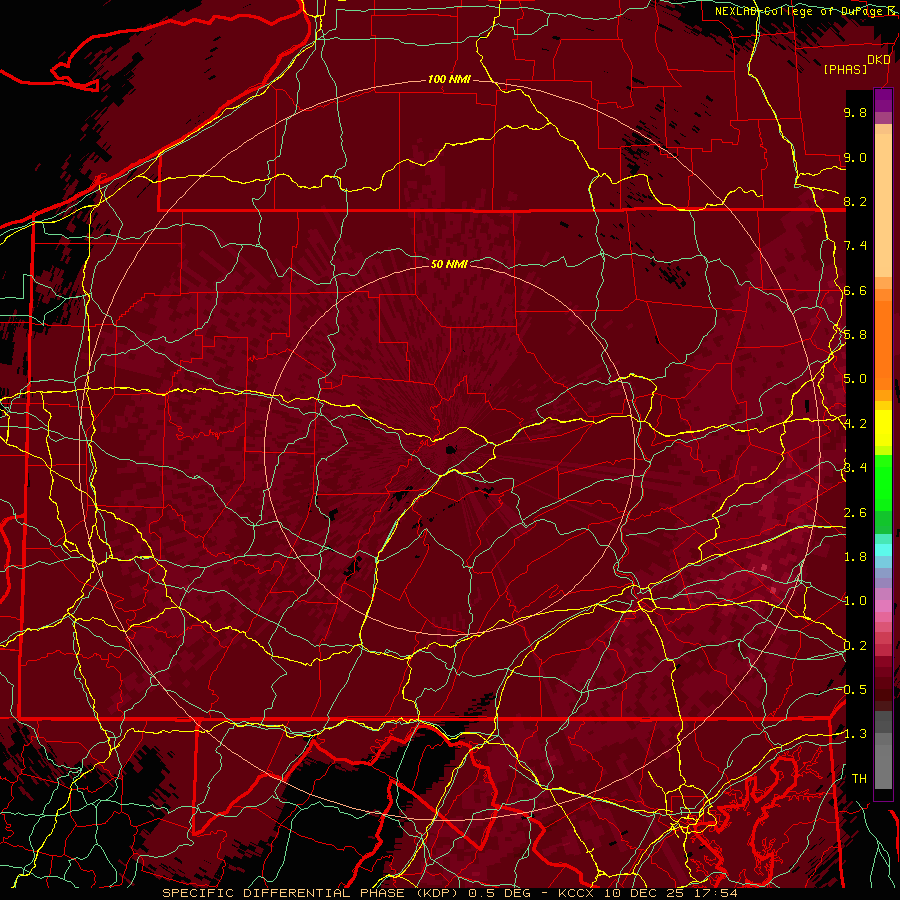Select the 6.6 color scale value

point(855,290)
